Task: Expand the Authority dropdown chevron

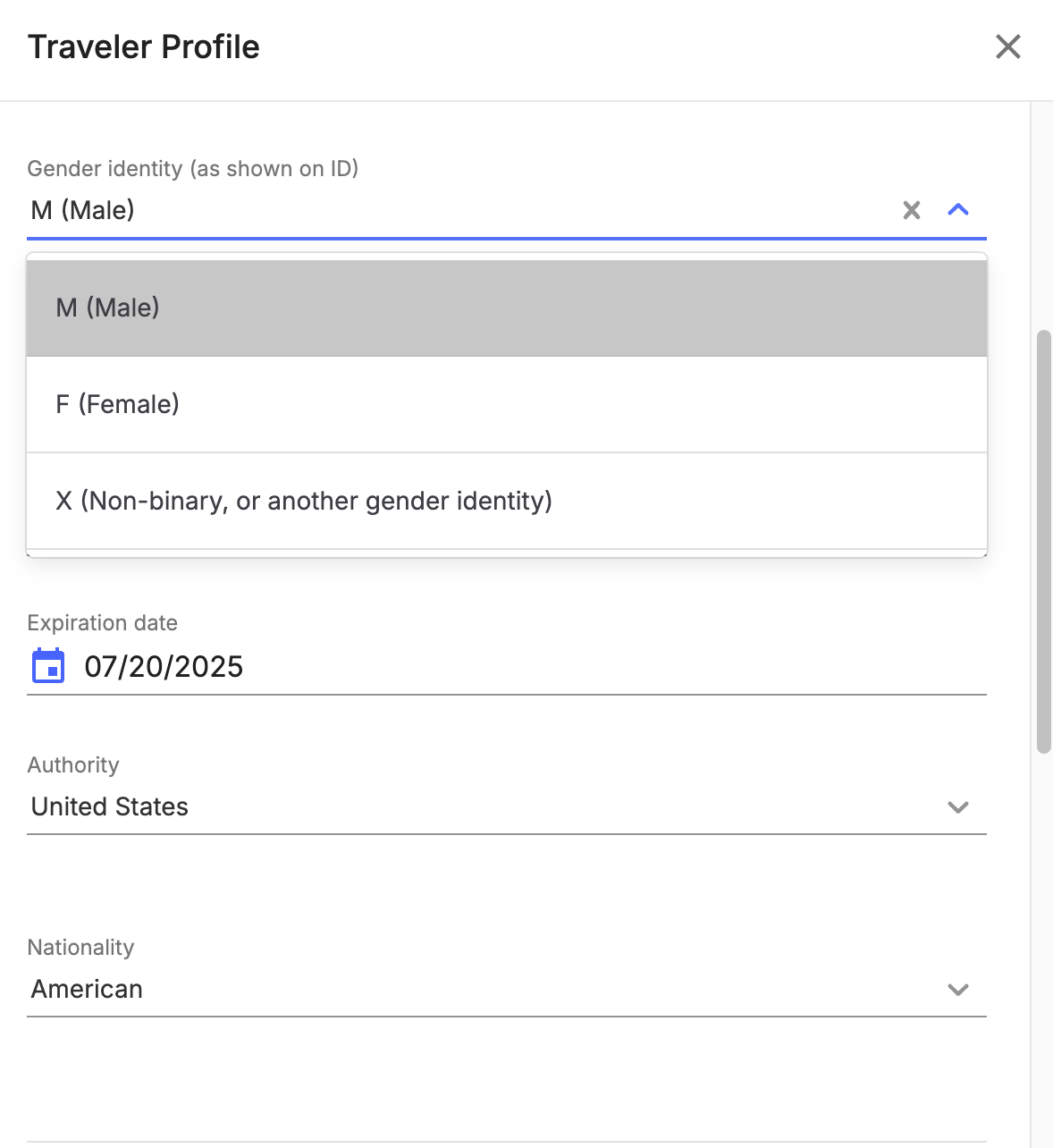Action: point(958,807)
